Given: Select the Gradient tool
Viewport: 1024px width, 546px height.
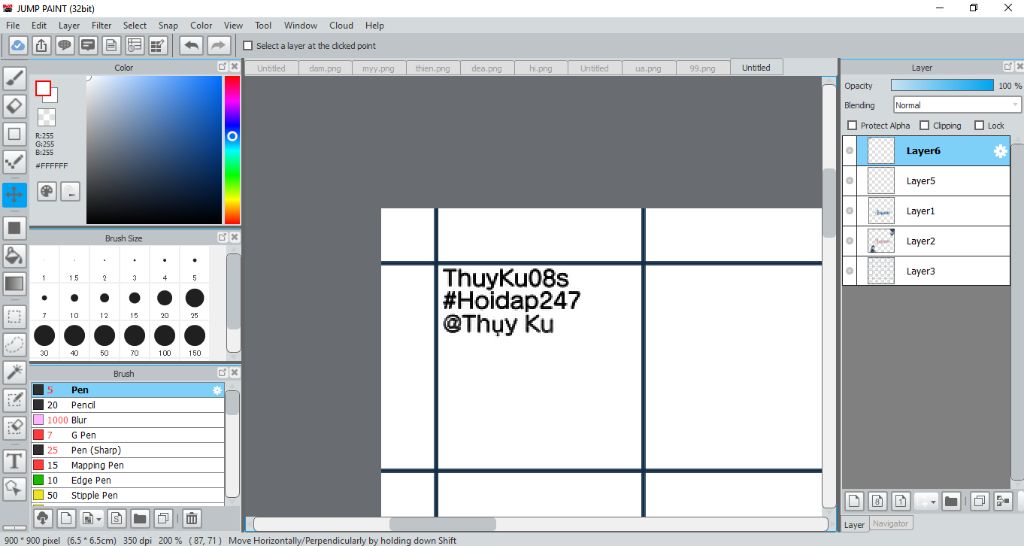Looking at the screenshot, I should point(14,283).
